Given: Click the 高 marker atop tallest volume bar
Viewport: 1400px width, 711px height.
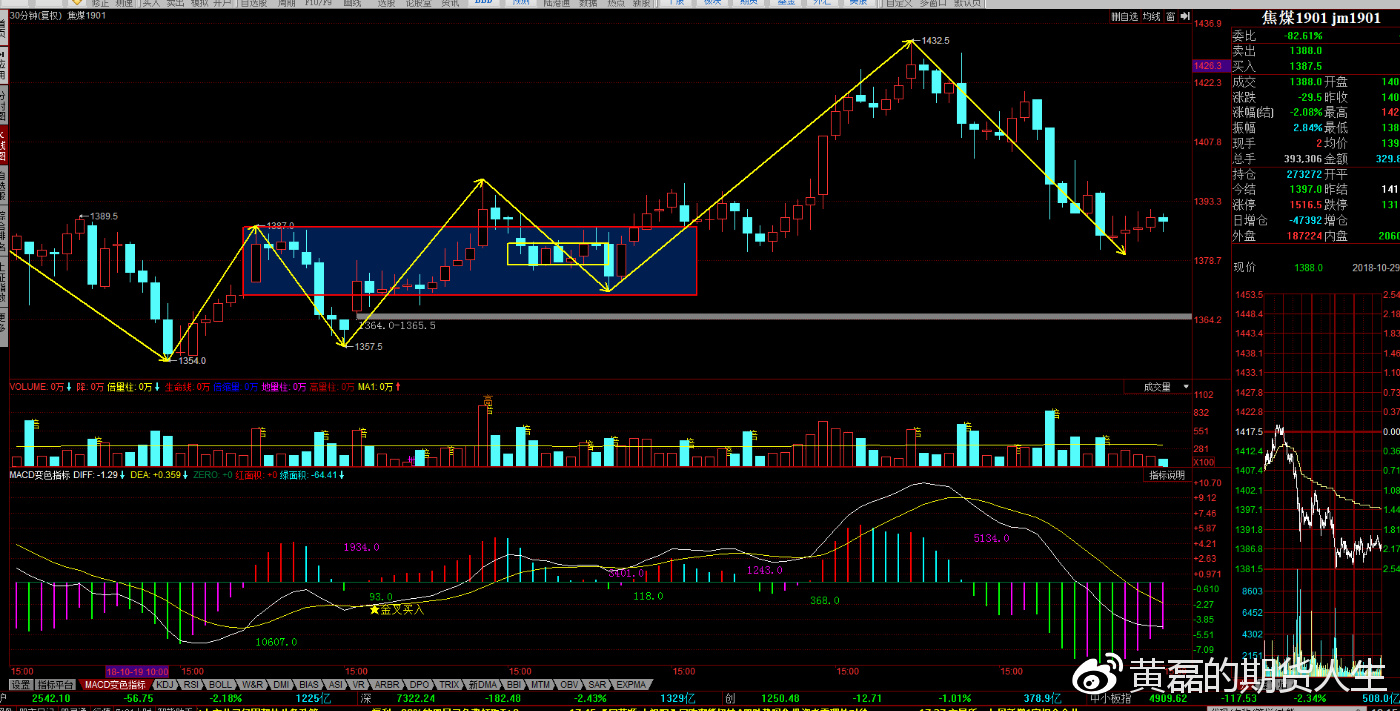Looking at the screenshot, I should (x=488, y=401).
